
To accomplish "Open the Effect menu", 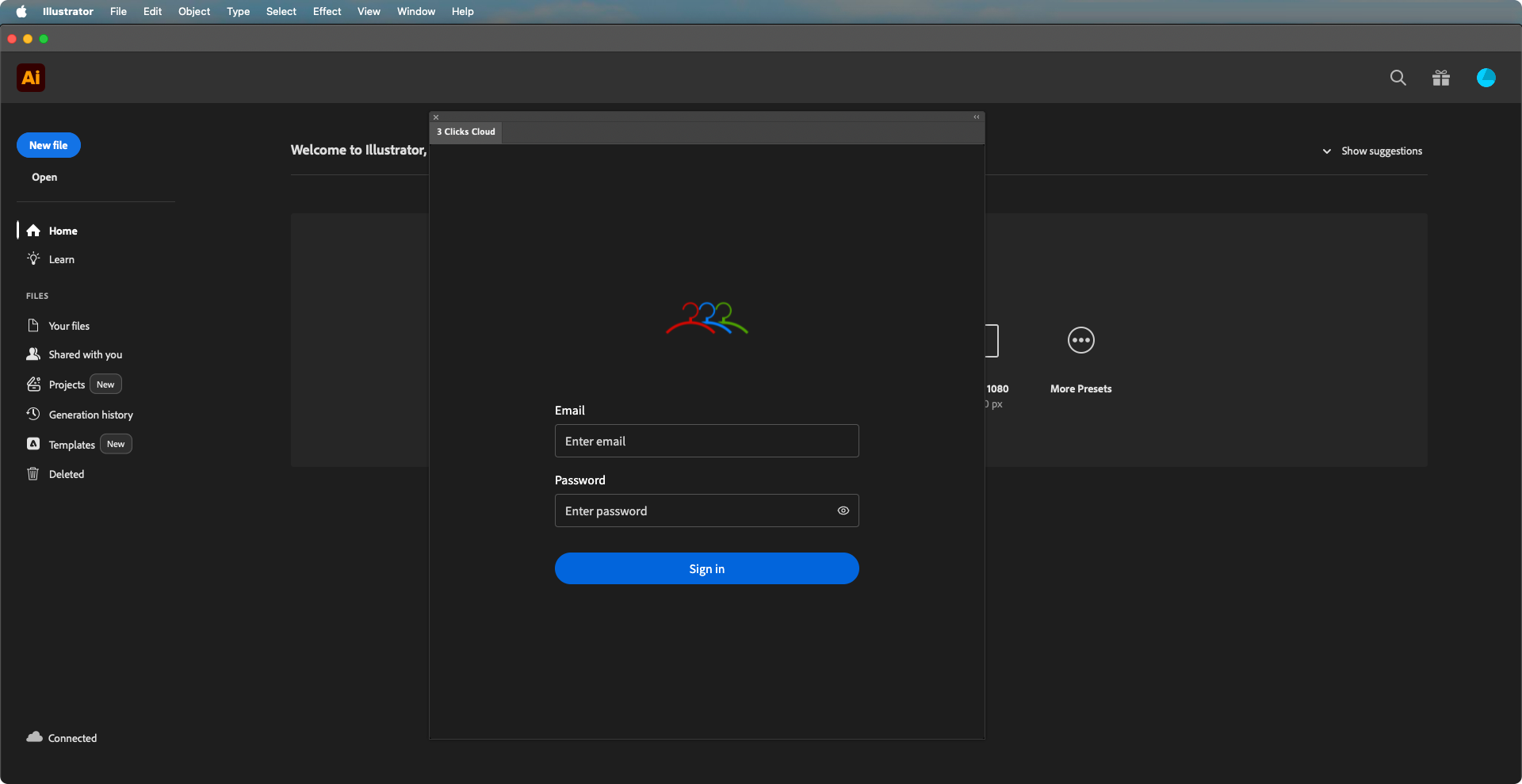I will coord(327,11).
